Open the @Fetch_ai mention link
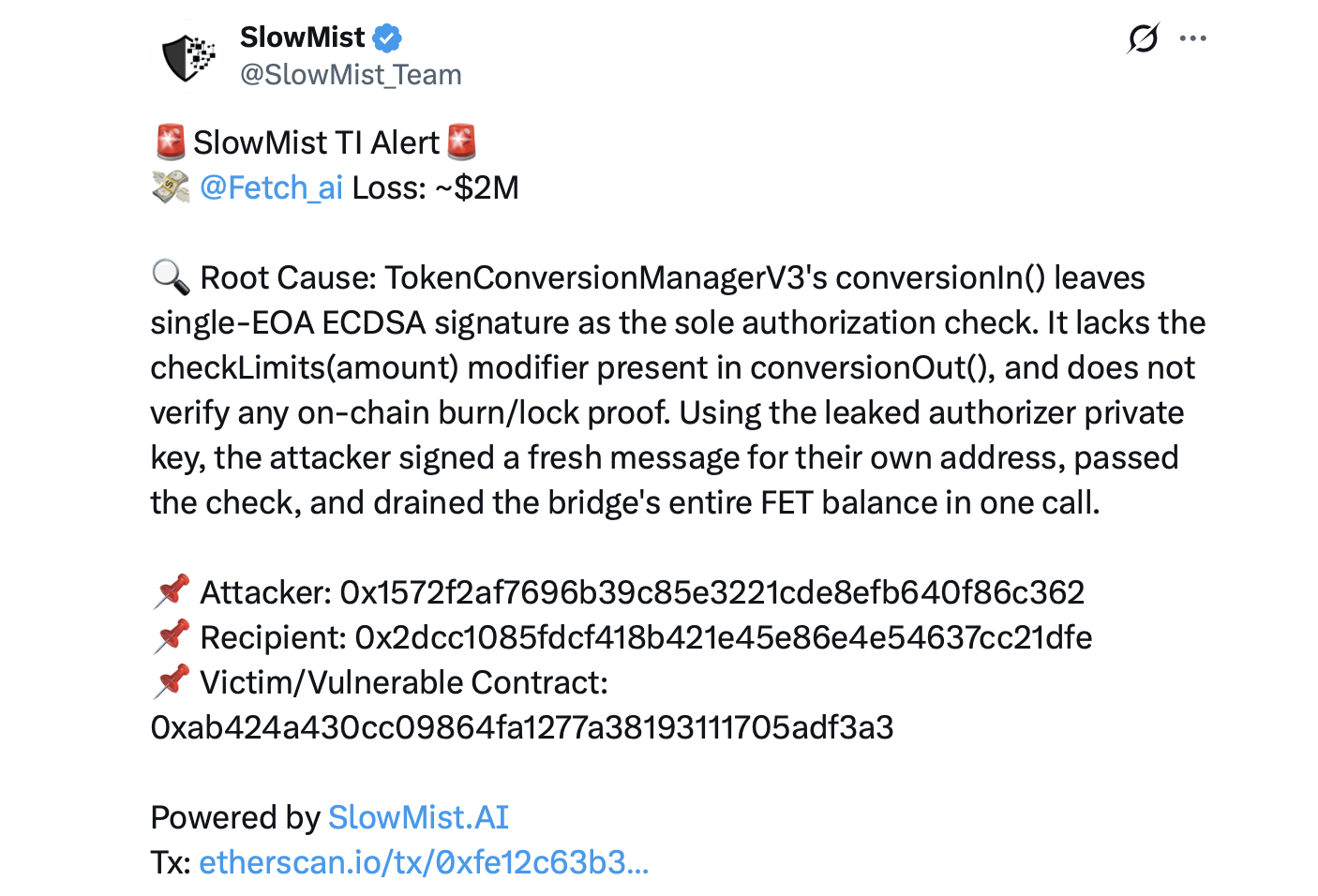Screen dimensions: 1318x896 pos(272,188)
